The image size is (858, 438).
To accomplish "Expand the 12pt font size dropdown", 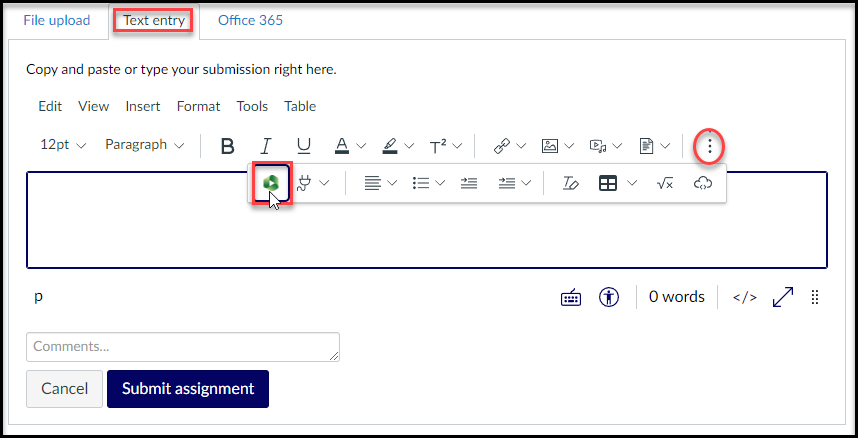I will coord(63,145).
